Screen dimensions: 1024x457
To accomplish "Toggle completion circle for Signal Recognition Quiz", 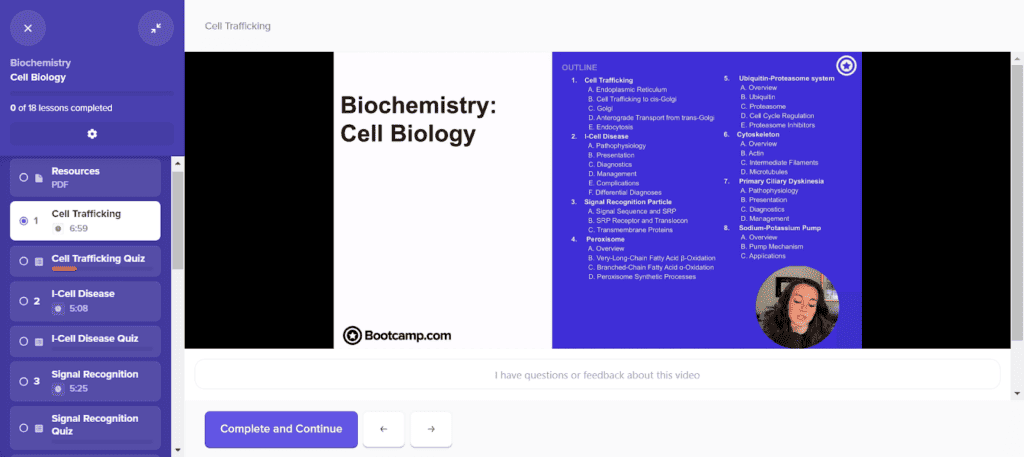I will pos(24,428).
